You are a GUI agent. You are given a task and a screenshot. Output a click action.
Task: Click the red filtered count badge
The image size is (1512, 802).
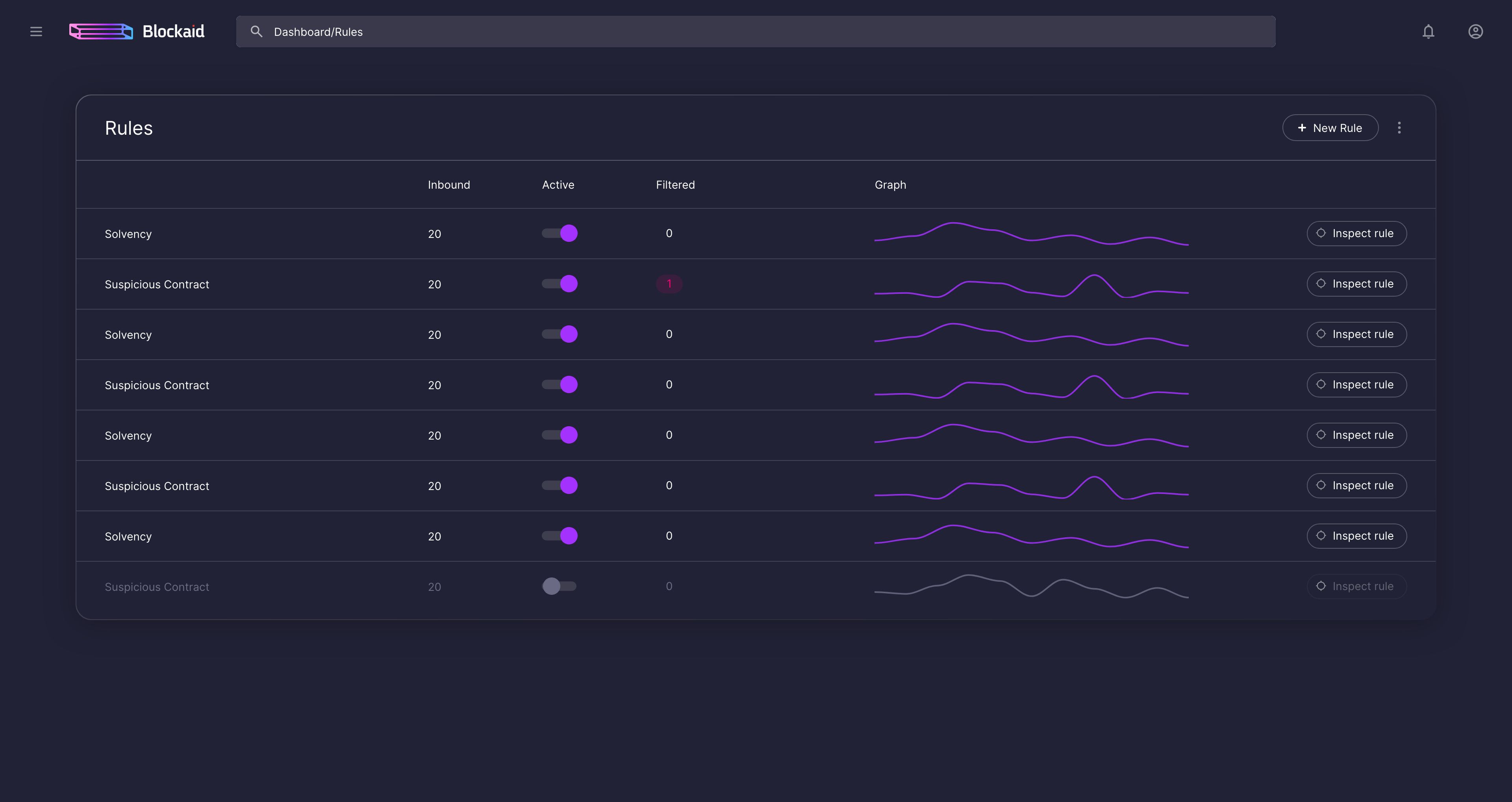(669, 284)
